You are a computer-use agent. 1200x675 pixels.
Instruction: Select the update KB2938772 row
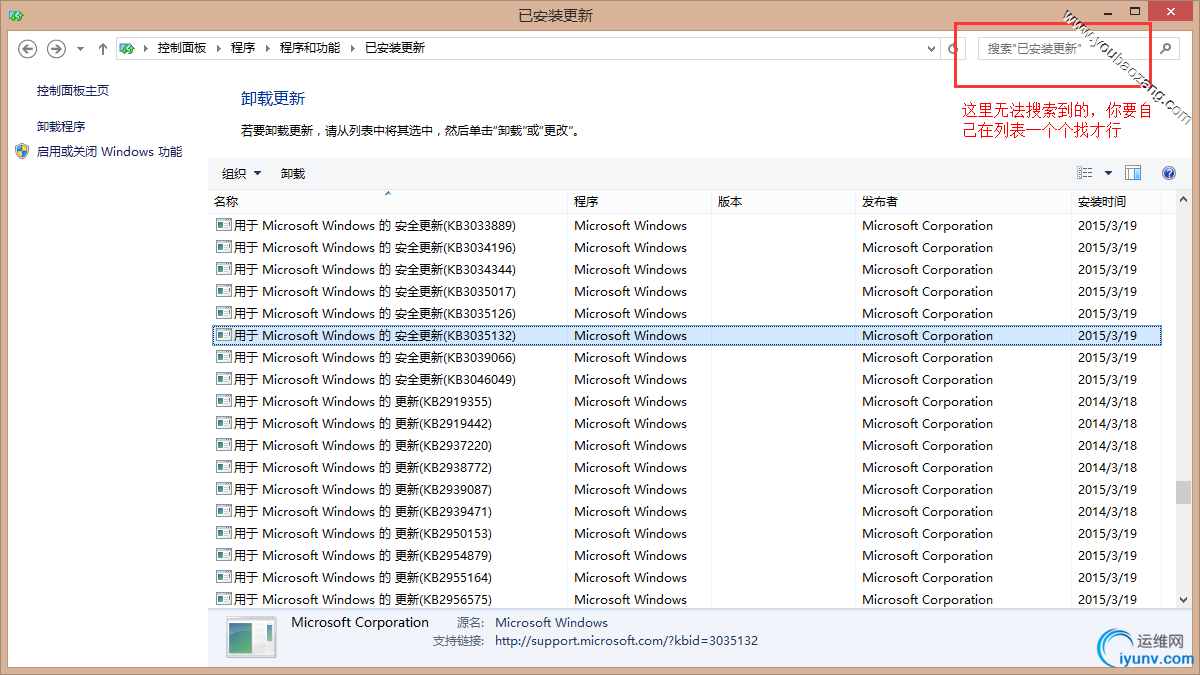click(x=687, y=467)
